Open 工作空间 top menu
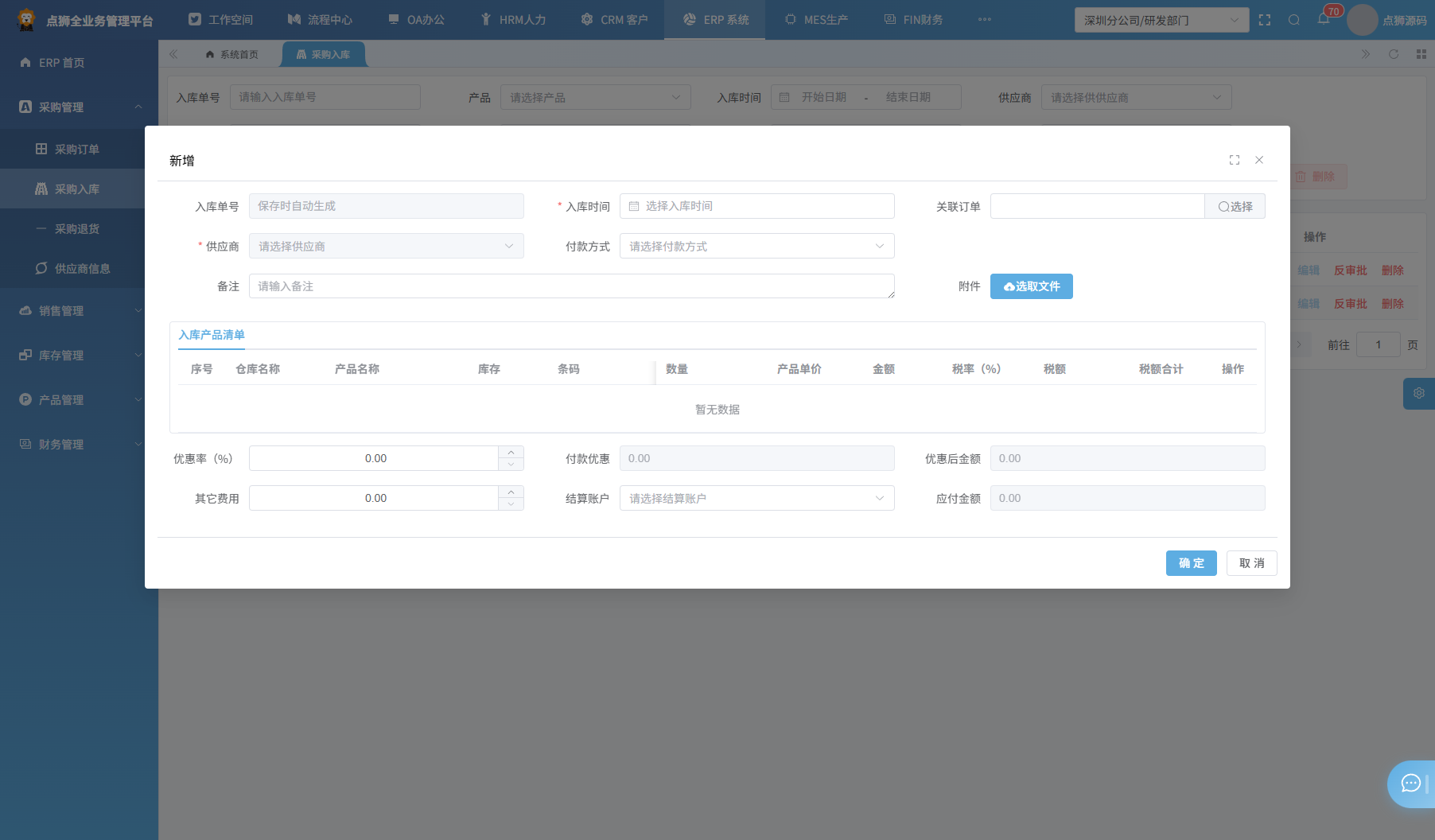Image resolution: width=1435 pixels, height=840 pixels. click(x=220, y=20)
